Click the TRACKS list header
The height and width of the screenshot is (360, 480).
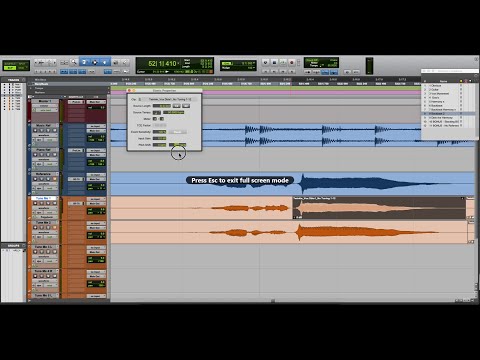click(x=13, y=80)
